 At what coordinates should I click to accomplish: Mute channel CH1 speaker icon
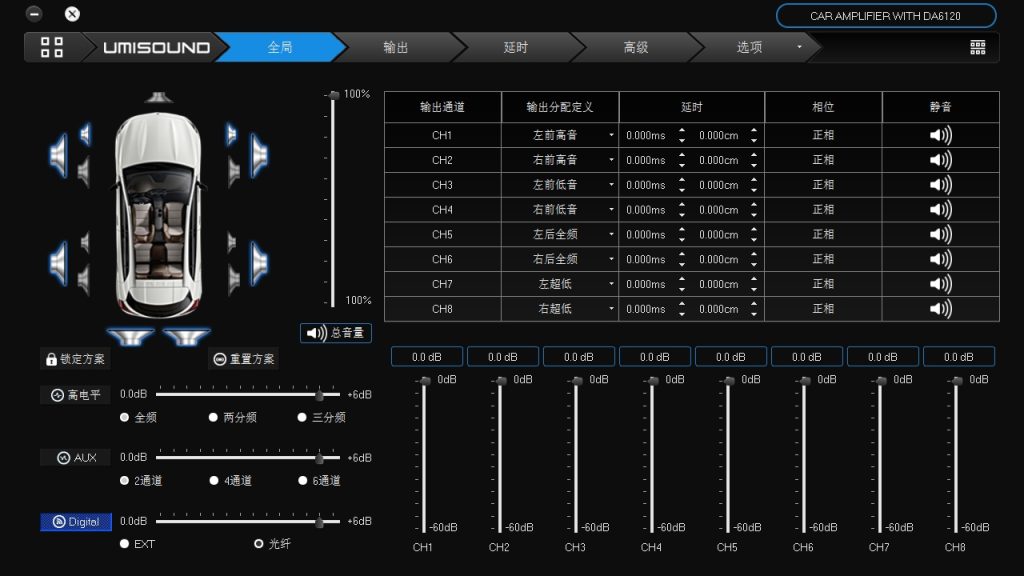point(940,135)
